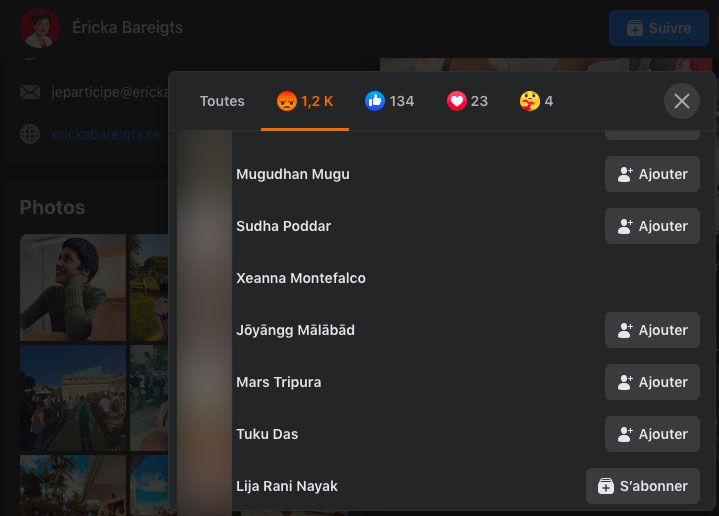The image size is (719, 516).
Task: Click Ajouter beside Jōyāngg Mālābād
Action: 652,330
